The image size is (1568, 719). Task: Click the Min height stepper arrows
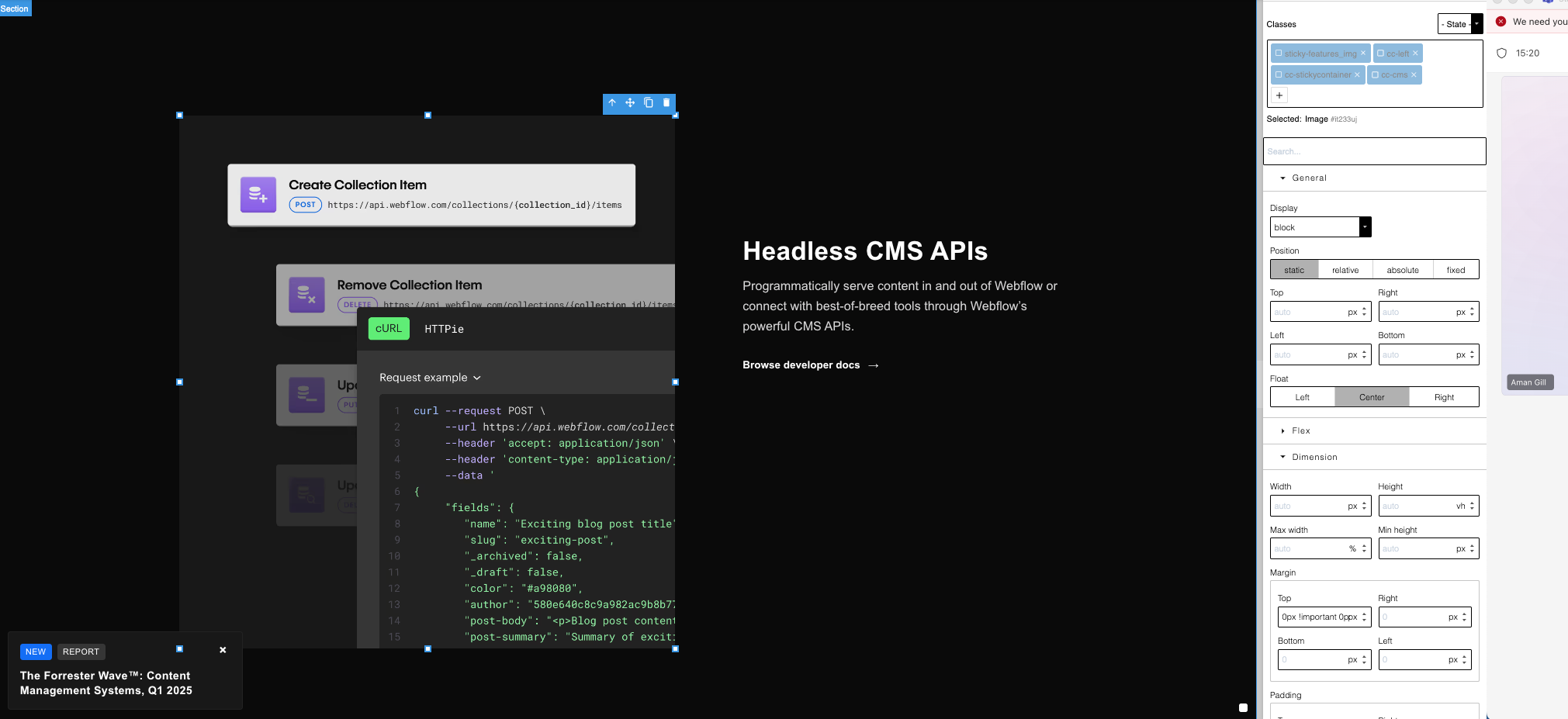[x=1472, y=548]
